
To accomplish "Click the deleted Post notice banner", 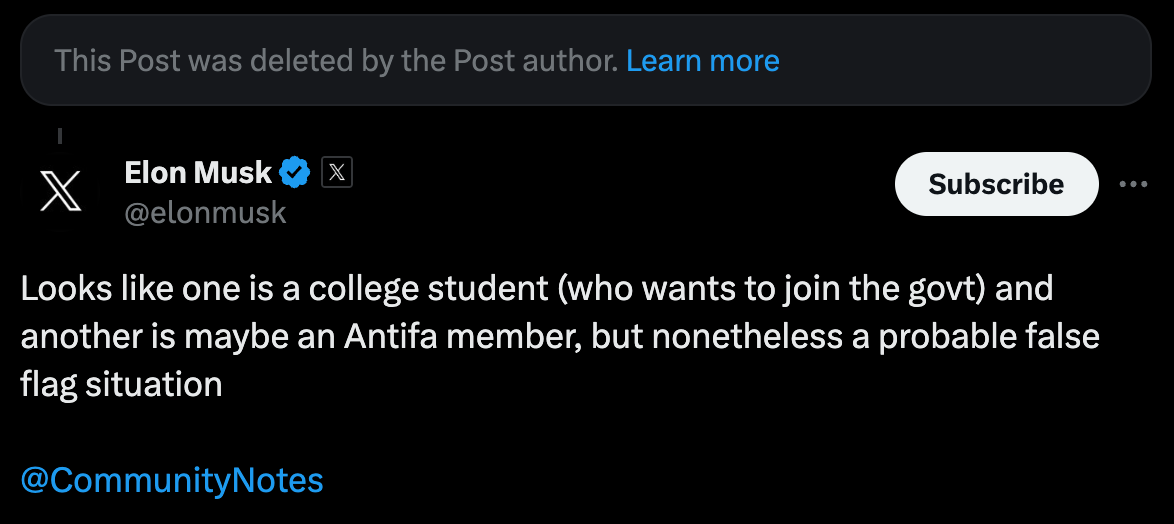I will pyautogui.click(x=586, y=60).
